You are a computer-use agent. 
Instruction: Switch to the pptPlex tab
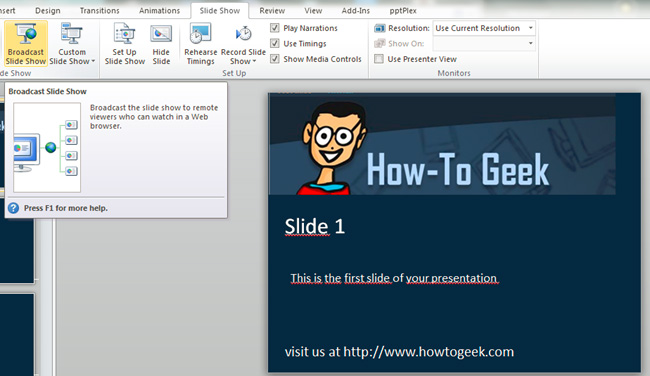403,11
